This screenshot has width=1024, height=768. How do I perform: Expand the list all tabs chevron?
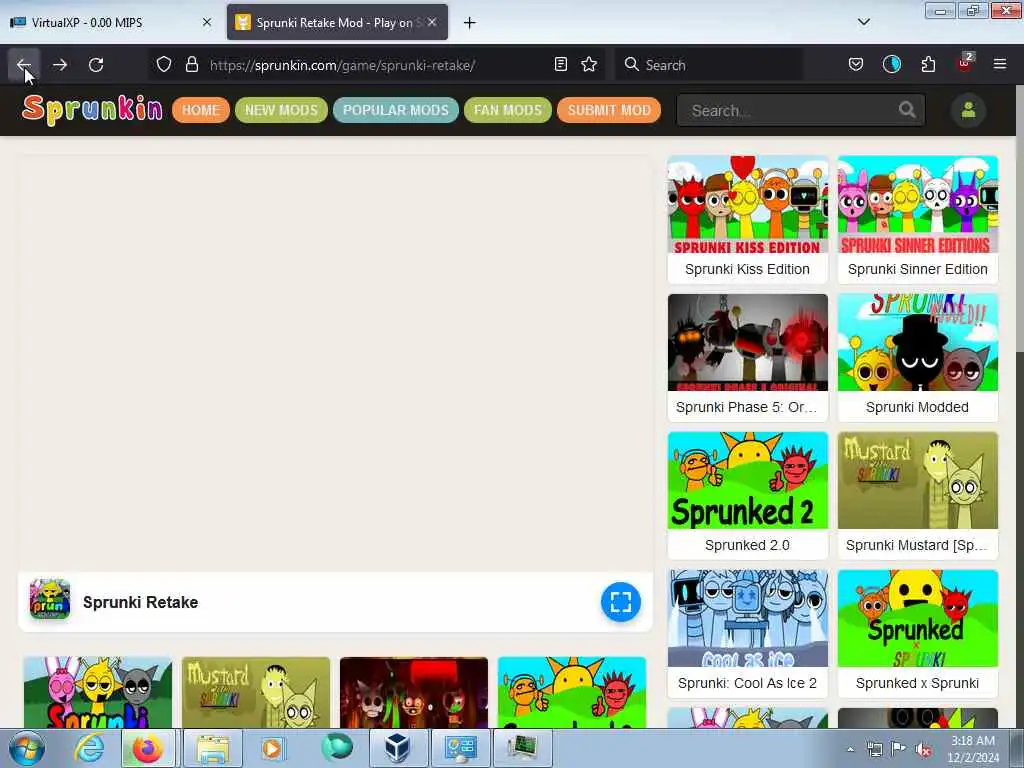tap(863, 22)
